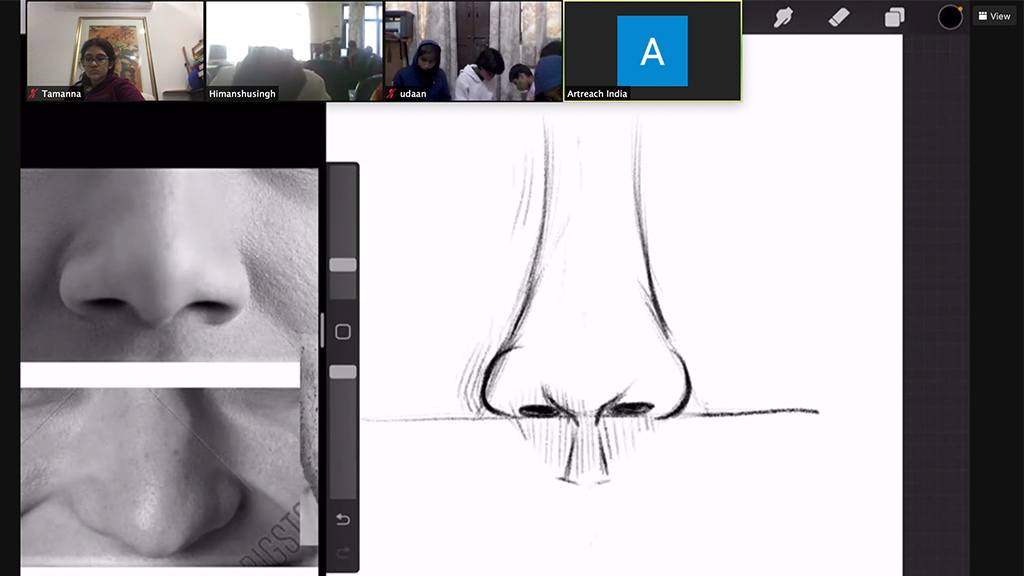Click the muted mic icon beside Tamanna

[33, 94]
